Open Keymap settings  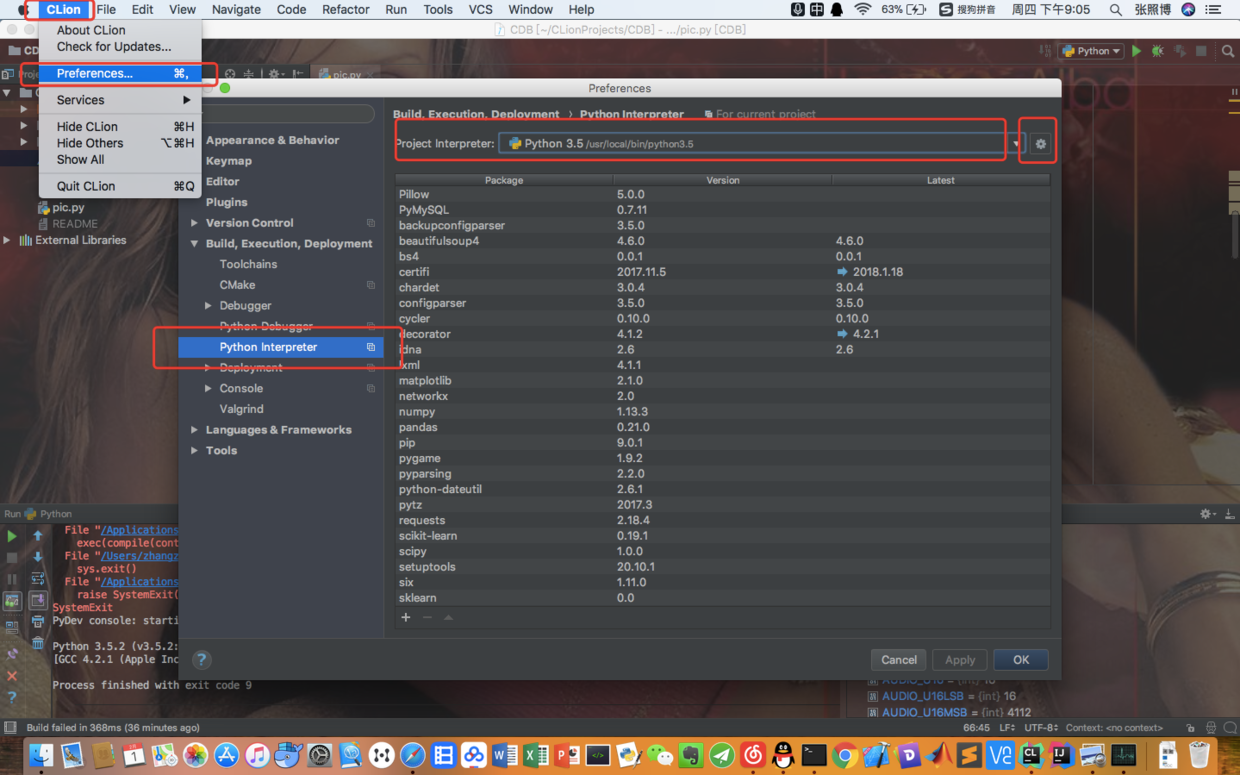tap(229, 161)
